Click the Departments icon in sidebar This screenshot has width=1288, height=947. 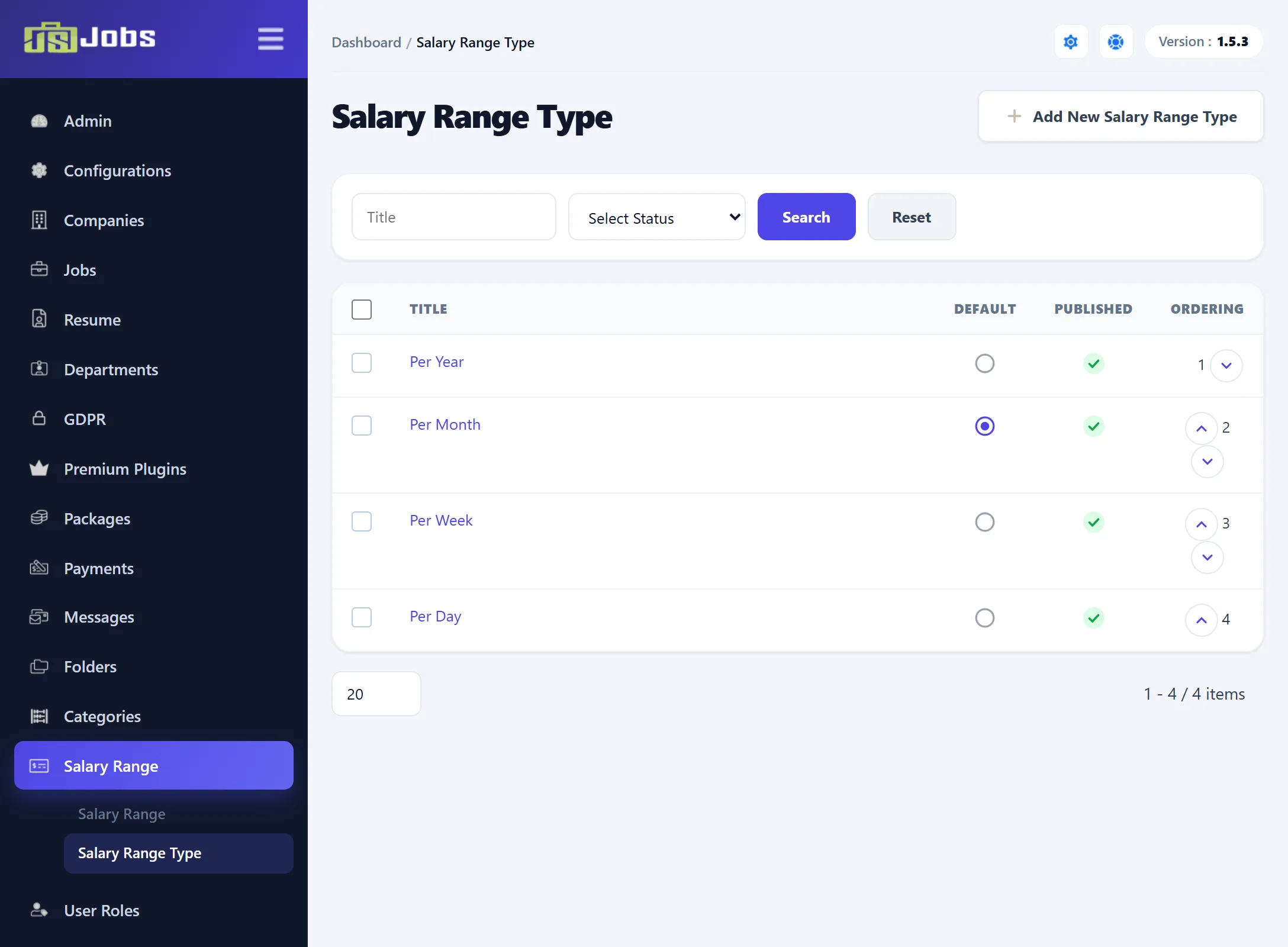coord(39,369)
